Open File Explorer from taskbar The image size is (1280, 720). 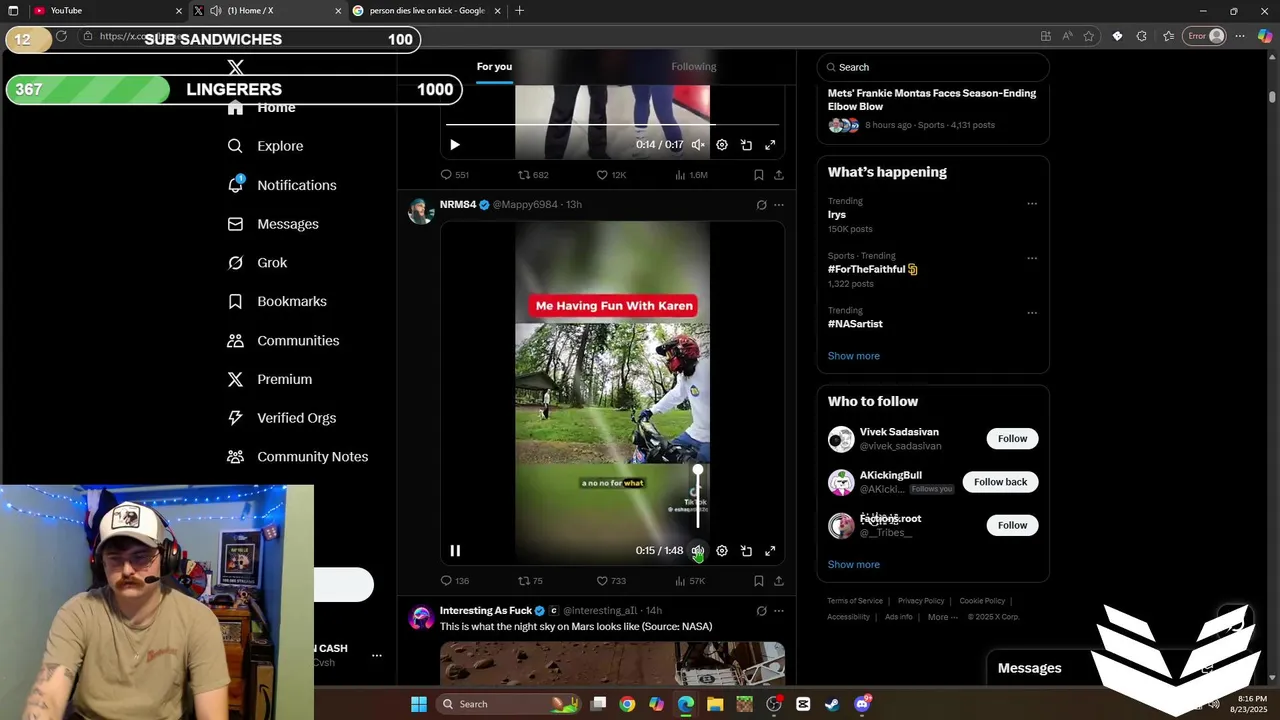[x=715, y=704]
